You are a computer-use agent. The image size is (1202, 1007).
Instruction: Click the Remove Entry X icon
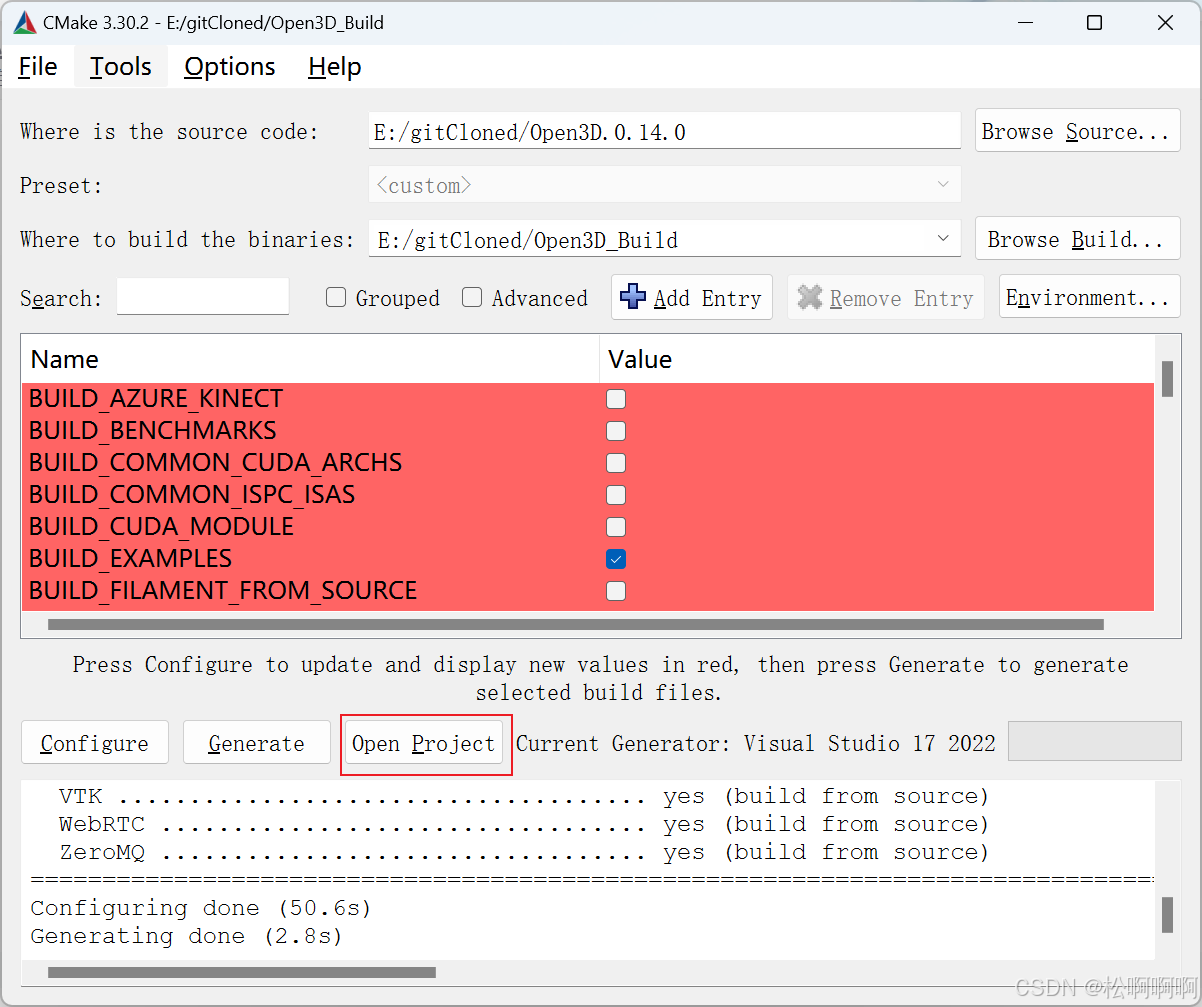(x=809, y=297)
